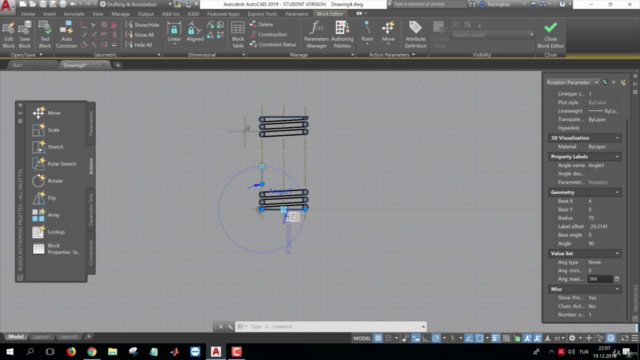
Task: Select the Move action parameter in ribbon
Action: pyautogui.click(x=388, y=33)
